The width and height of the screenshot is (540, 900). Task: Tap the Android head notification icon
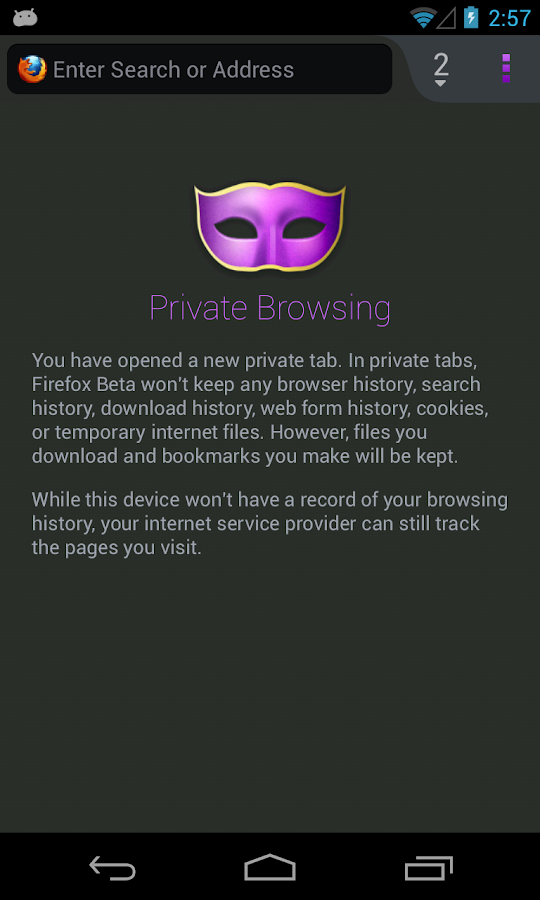(25, 18)
